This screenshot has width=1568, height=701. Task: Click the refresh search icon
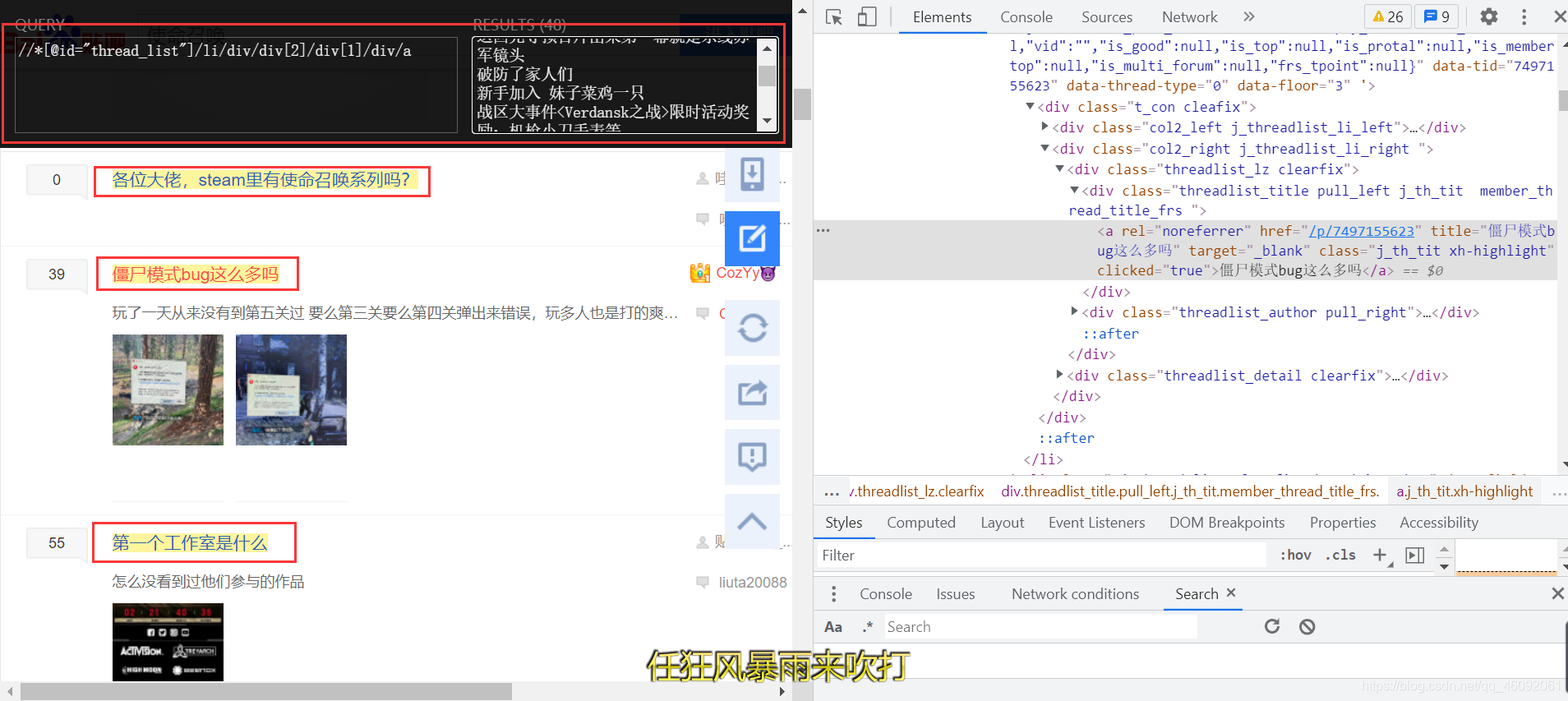coord(1272,626)
